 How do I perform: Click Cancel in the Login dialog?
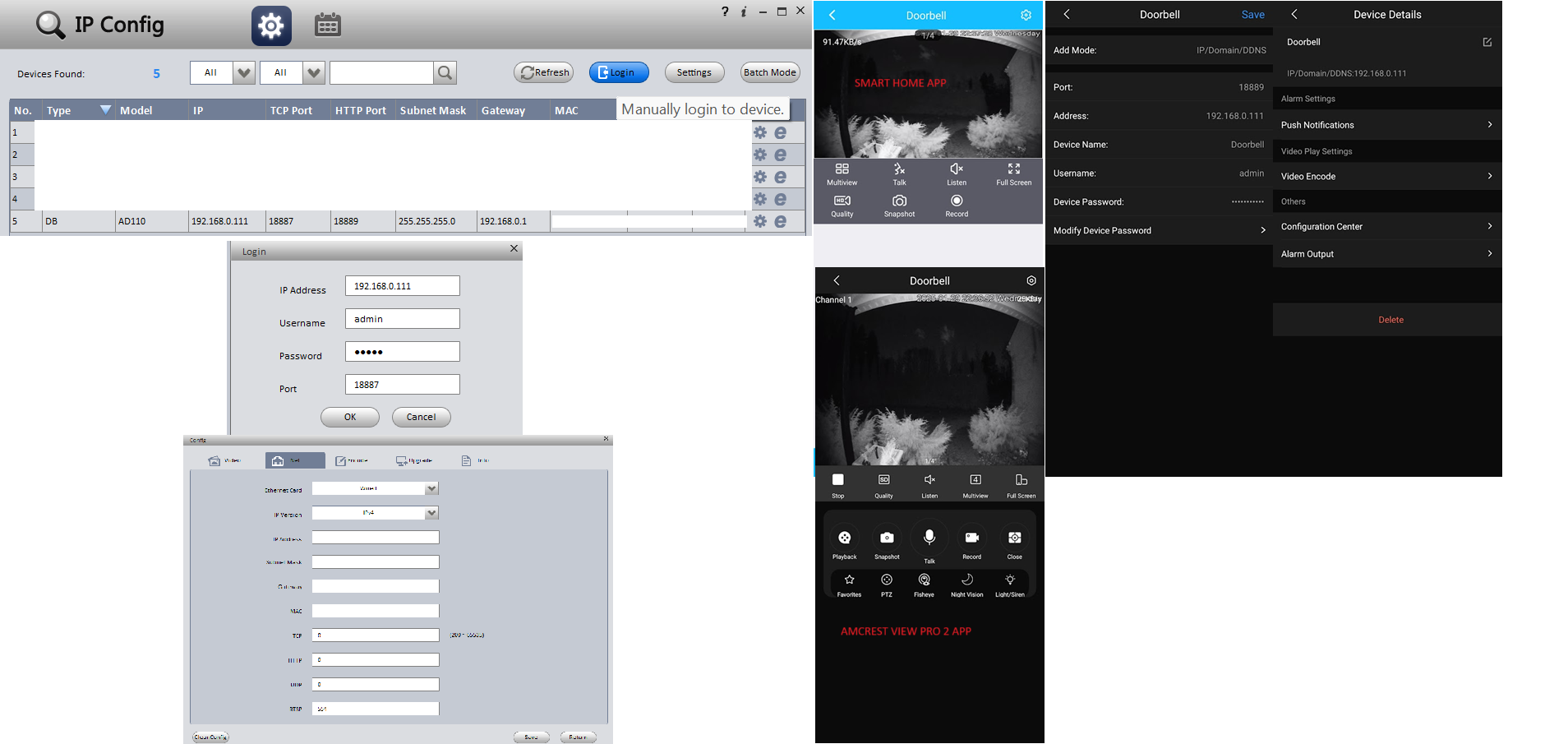pyautogui.click(x=422, y=417)
